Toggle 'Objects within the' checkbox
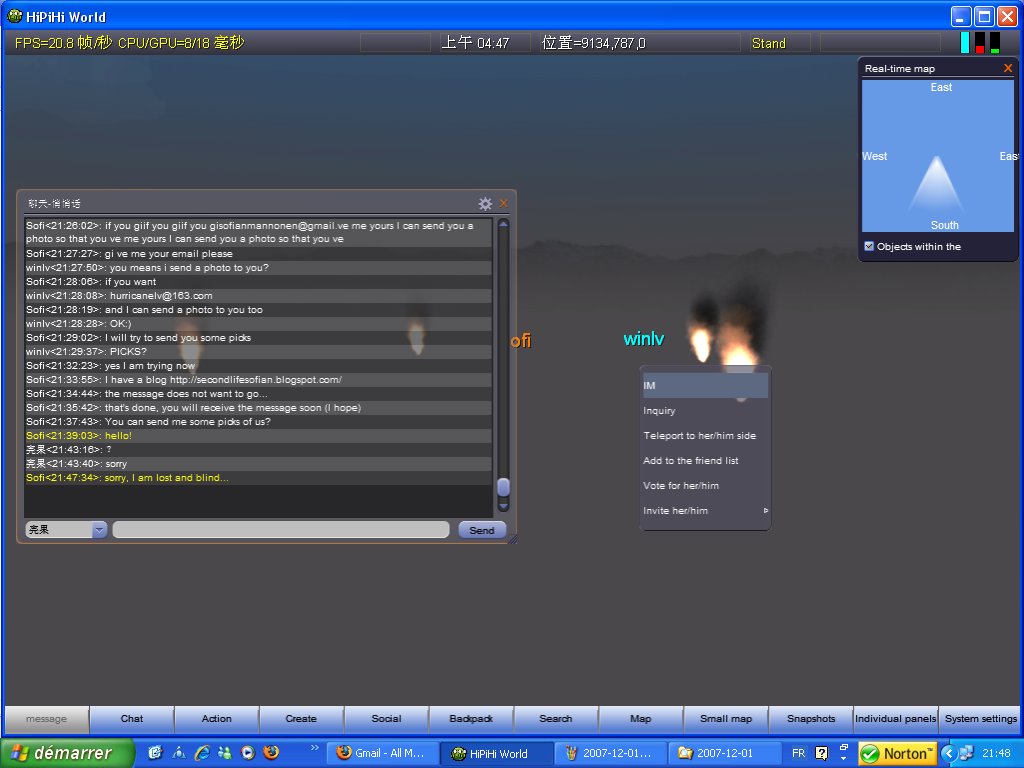The width and height of the screenshot is (1024, 768). (869, 246)
